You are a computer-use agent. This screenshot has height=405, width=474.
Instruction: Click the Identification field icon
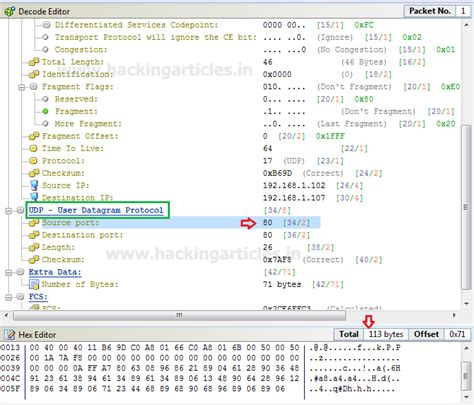[34, 74]
